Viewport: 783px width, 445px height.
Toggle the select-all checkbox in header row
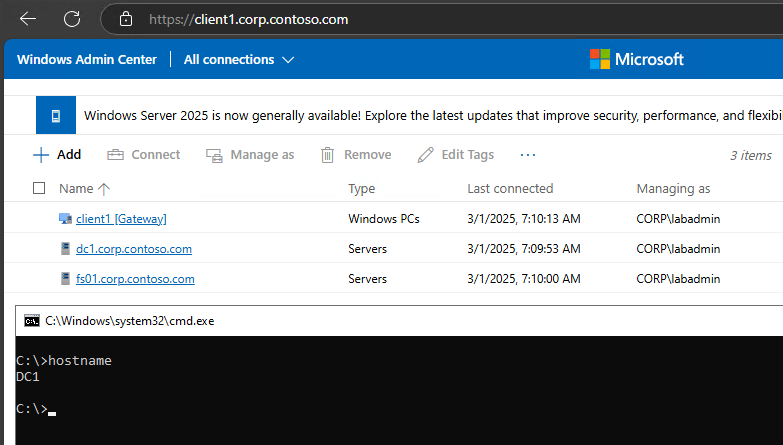tap(39, 188)
